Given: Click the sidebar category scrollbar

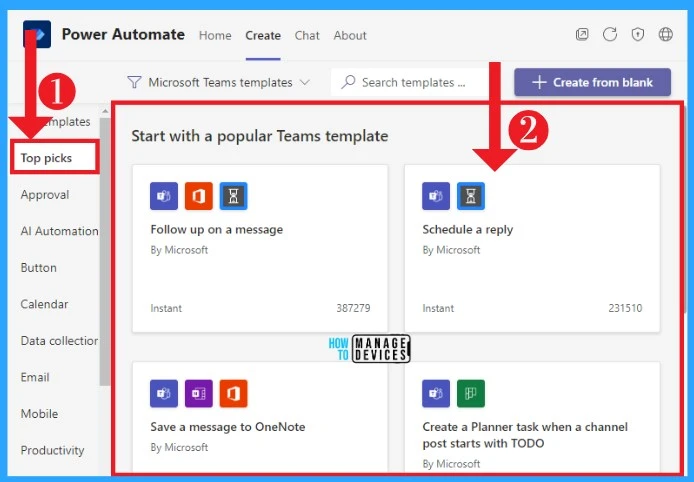Looking at the screenshot, I should (105, 251).
